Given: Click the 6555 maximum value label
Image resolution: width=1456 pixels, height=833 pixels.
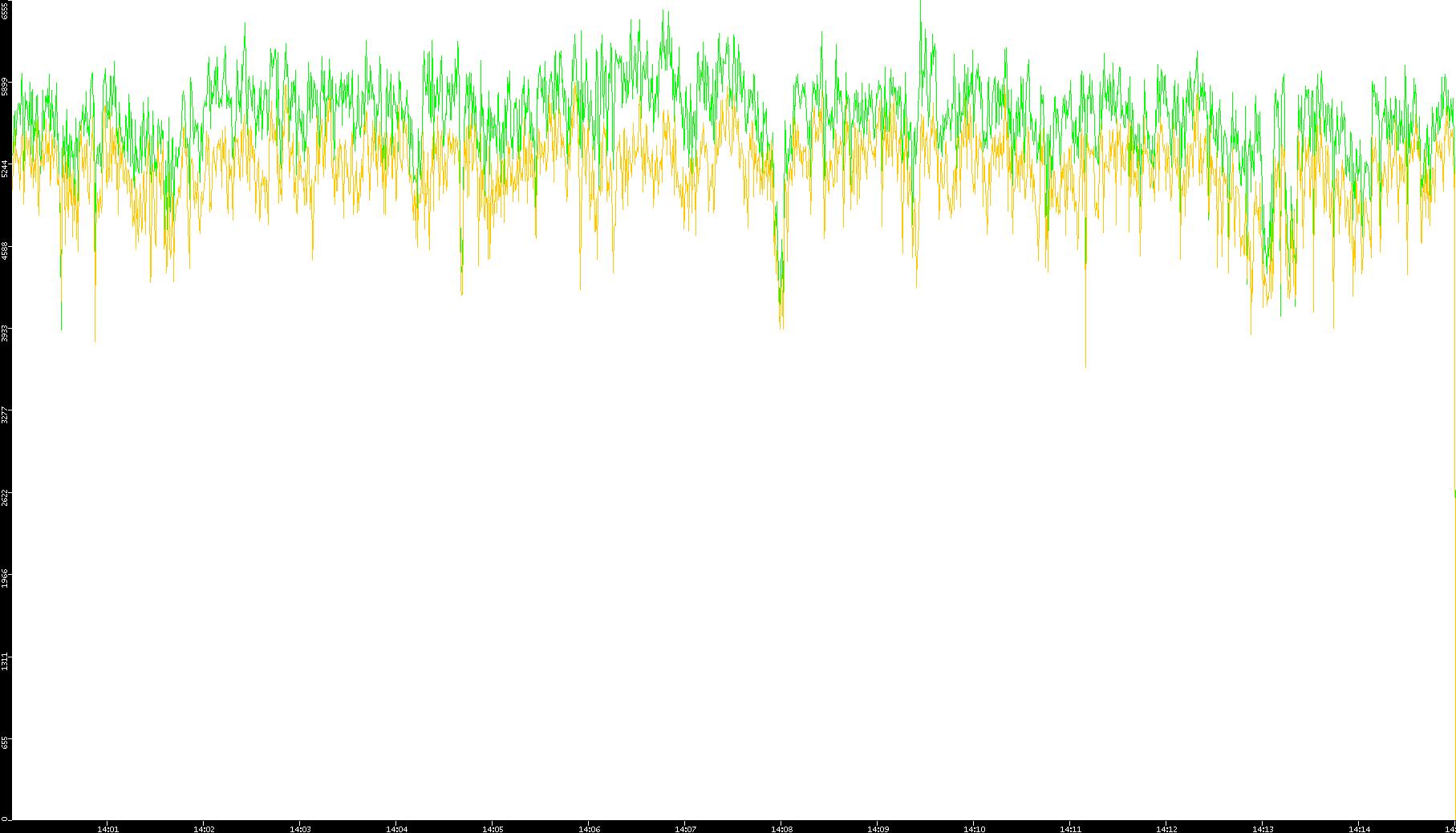Looking at the screenshot, I should point(6,10).
